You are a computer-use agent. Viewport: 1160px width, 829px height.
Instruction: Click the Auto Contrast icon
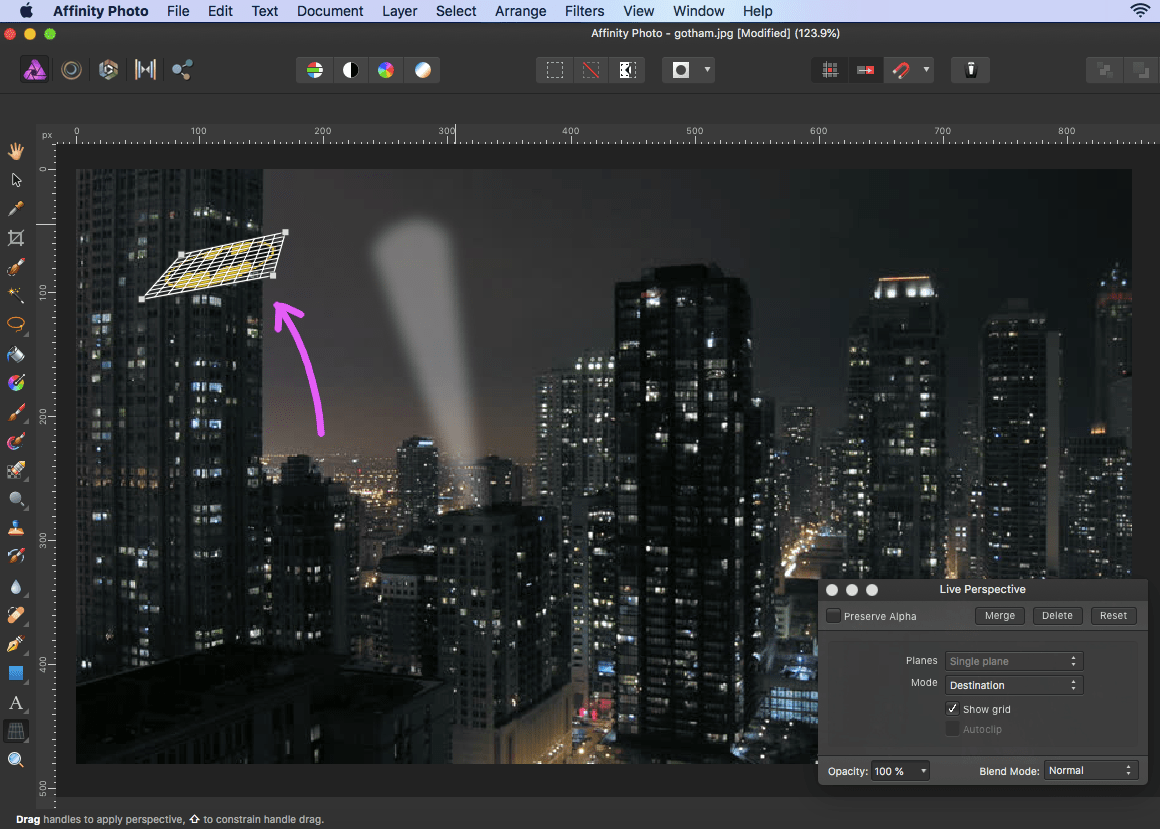coord(350,70)
